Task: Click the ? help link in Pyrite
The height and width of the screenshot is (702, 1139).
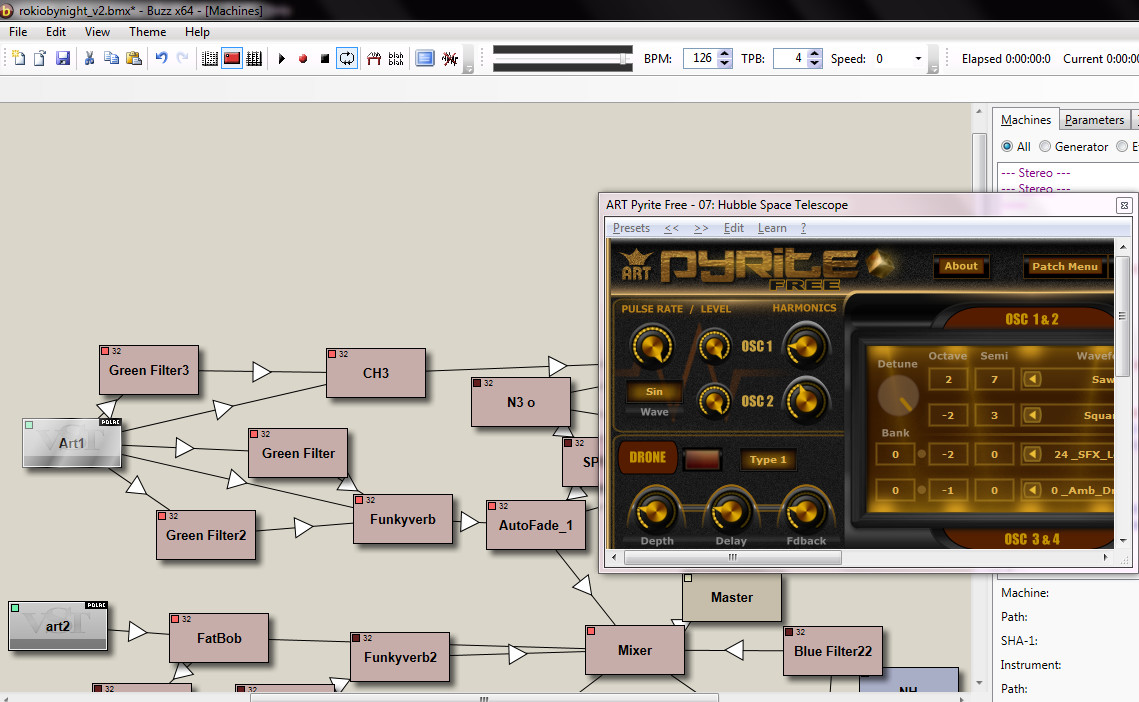Action: (x=803, y=228)
